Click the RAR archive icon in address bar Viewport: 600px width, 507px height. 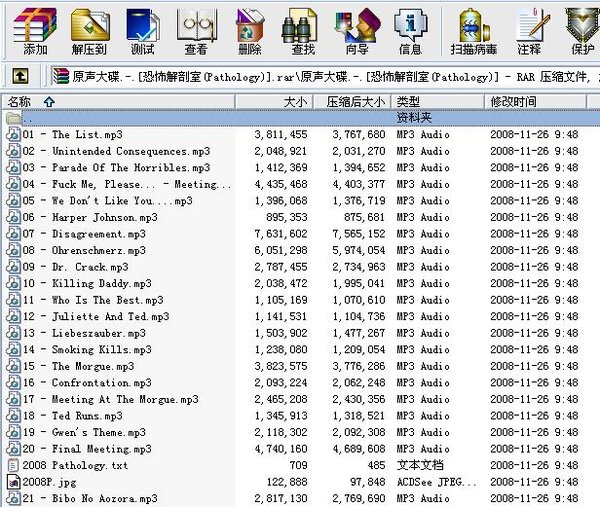point(61,76)
